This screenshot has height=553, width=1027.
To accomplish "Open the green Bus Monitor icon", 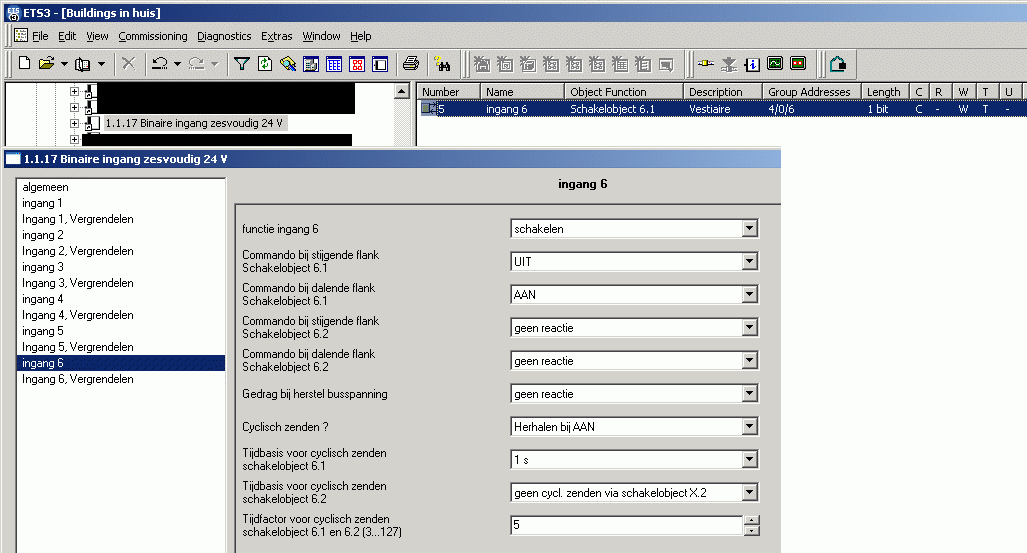I will pyautogui.click(x=775, y=64).
